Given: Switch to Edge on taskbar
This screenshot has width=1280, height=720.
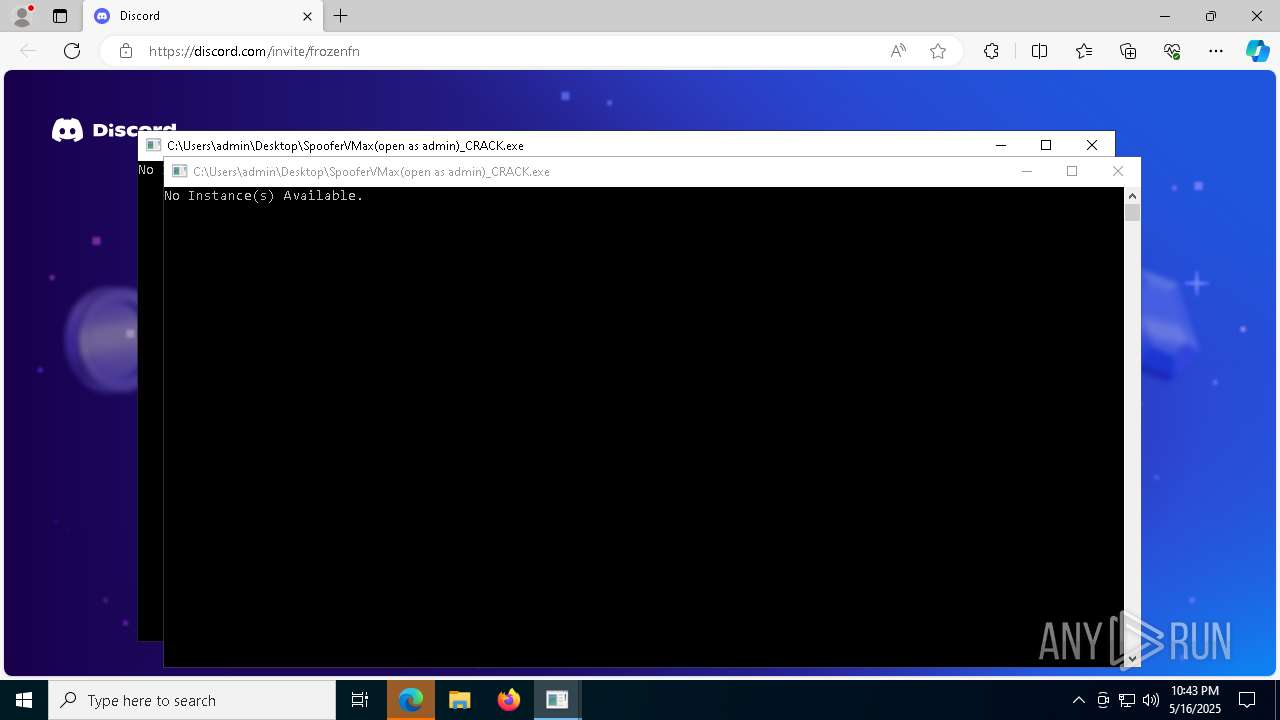Looking at the screenshot, I should click(x=411, y=700).
